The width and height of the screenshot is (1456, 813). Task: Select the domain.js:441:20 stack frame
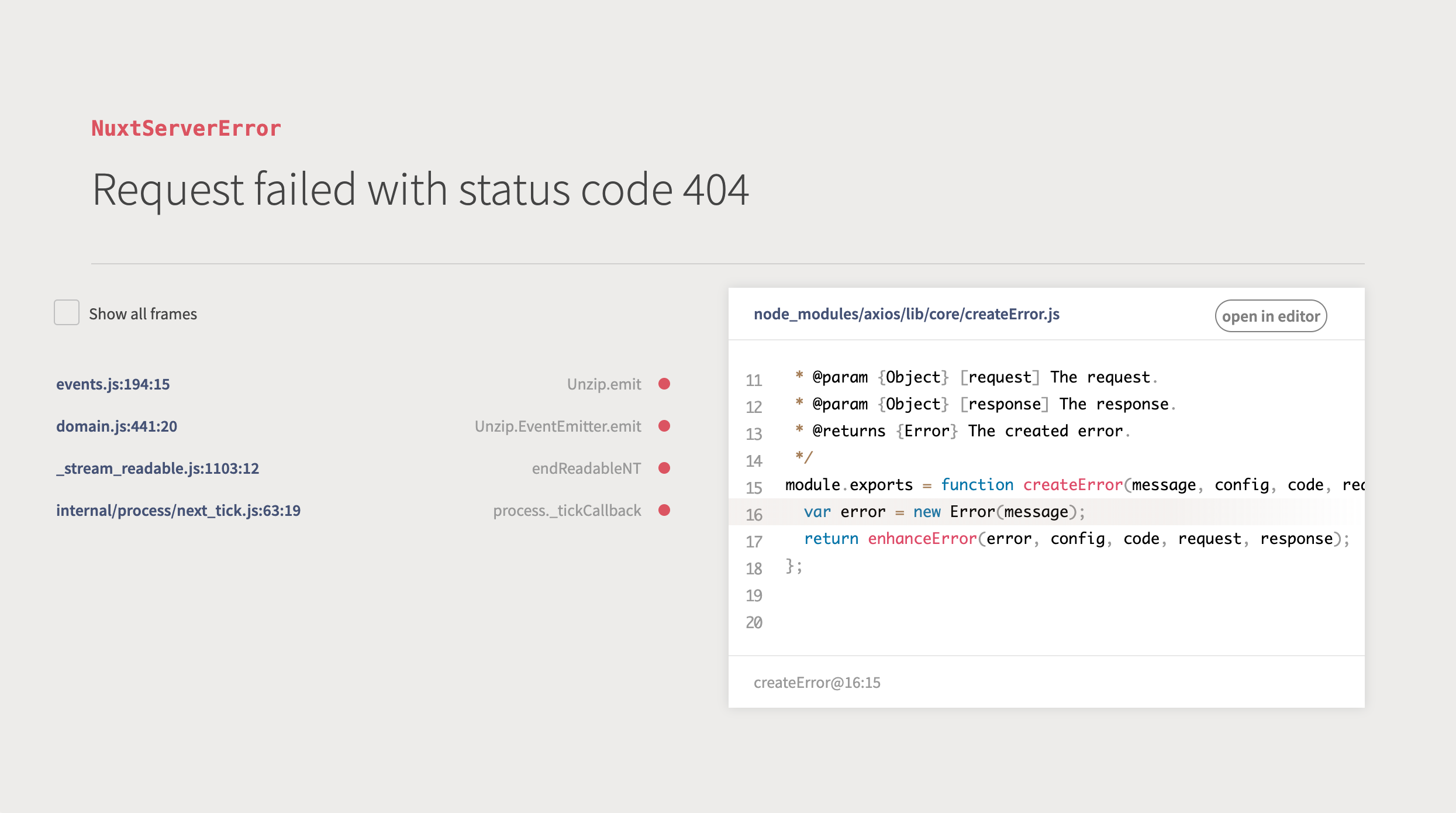click(116, 426)
